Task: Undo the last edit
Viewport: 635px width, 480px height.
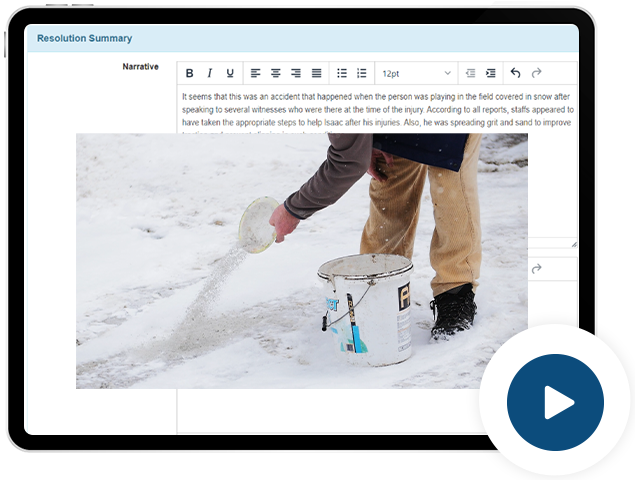Action: 516,73
